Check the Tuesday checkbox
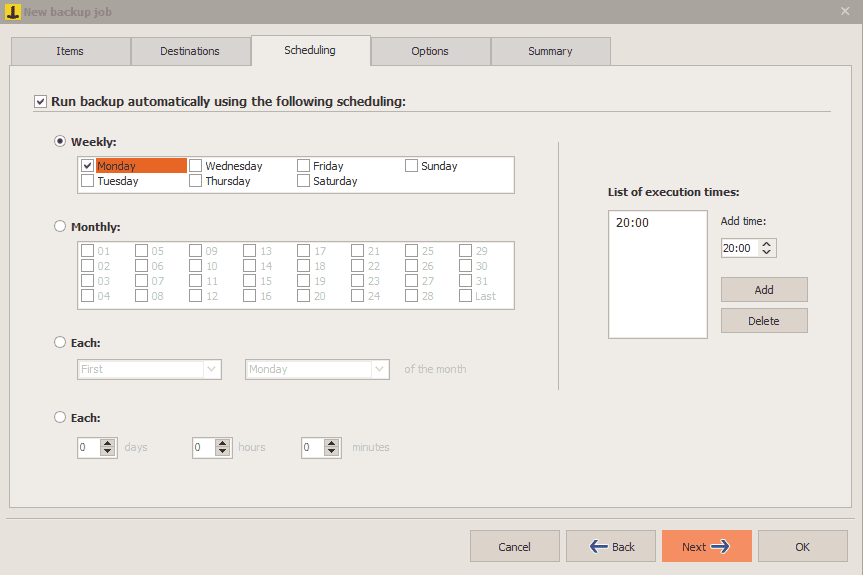 [87, 180]
